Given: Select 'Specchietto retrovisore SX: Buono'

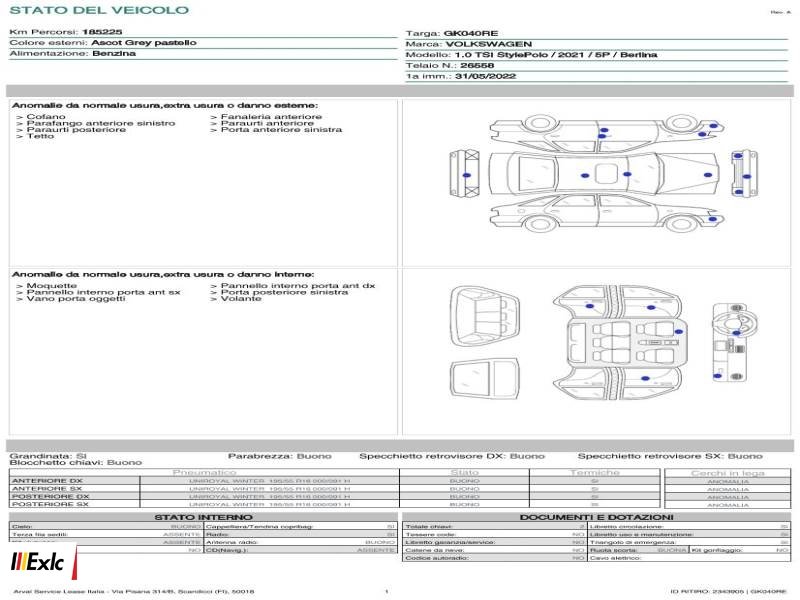Looking at the screenshot, I should tap(670, 456).
